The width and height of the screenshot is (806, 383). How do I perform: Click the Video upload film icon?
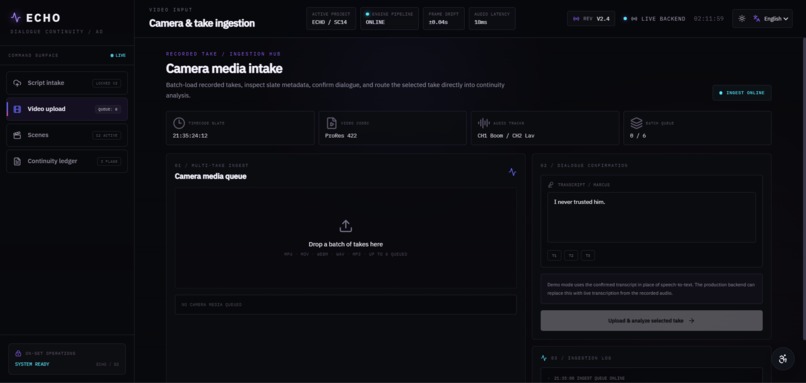(x=17, y=109)
